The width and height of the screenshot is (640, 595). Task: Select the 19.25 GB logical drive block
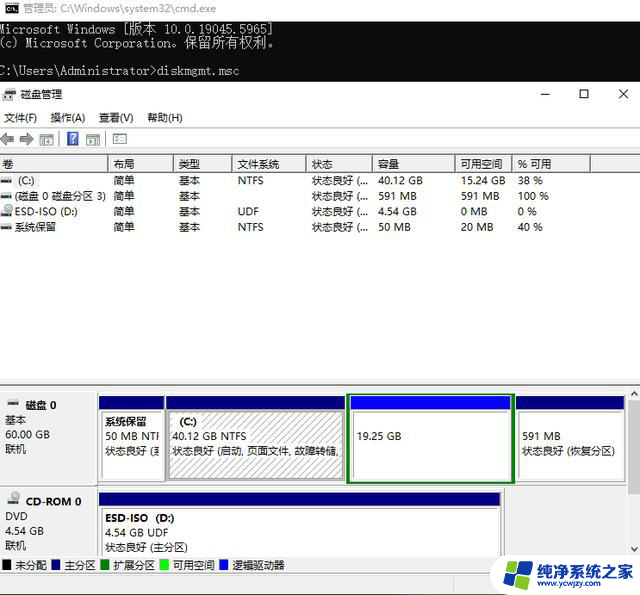(431, 439)
